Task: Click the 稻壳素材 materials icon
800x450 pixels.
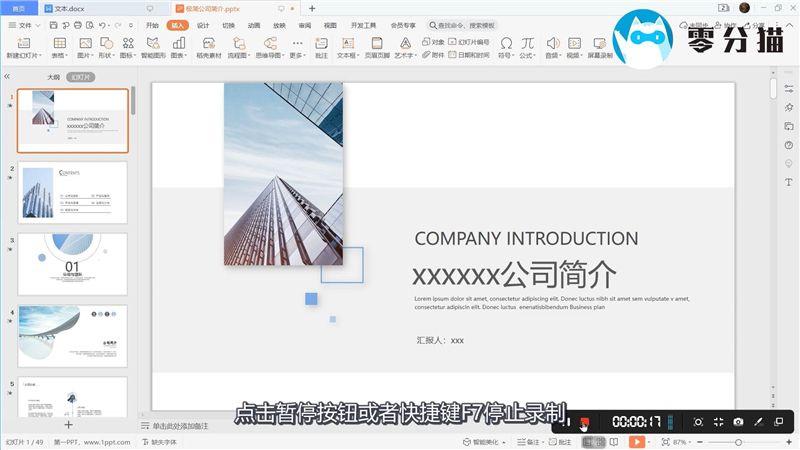Action: [x=208, y=44]
